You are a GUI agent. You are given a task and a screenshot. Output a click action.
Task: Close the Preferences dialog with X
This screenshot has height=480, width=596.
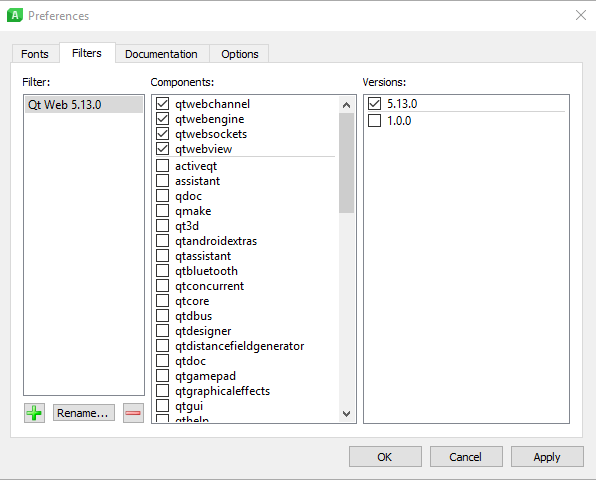[580, 15]
